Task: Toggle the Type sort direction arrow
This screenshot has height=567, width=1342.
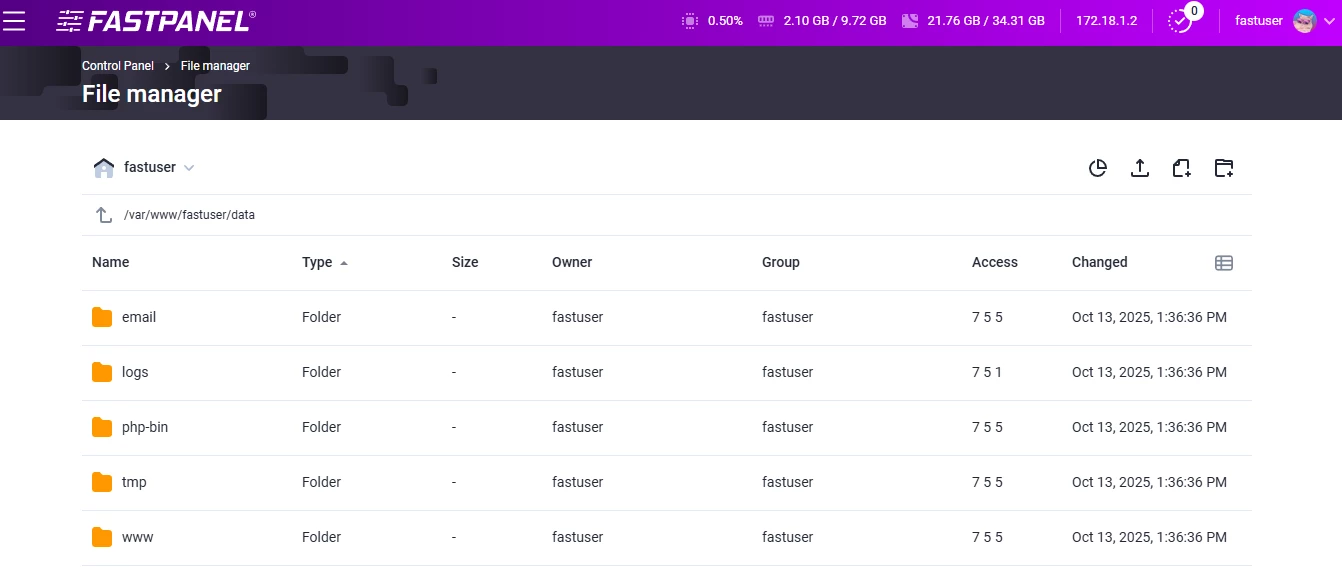Action: point(344,263)
